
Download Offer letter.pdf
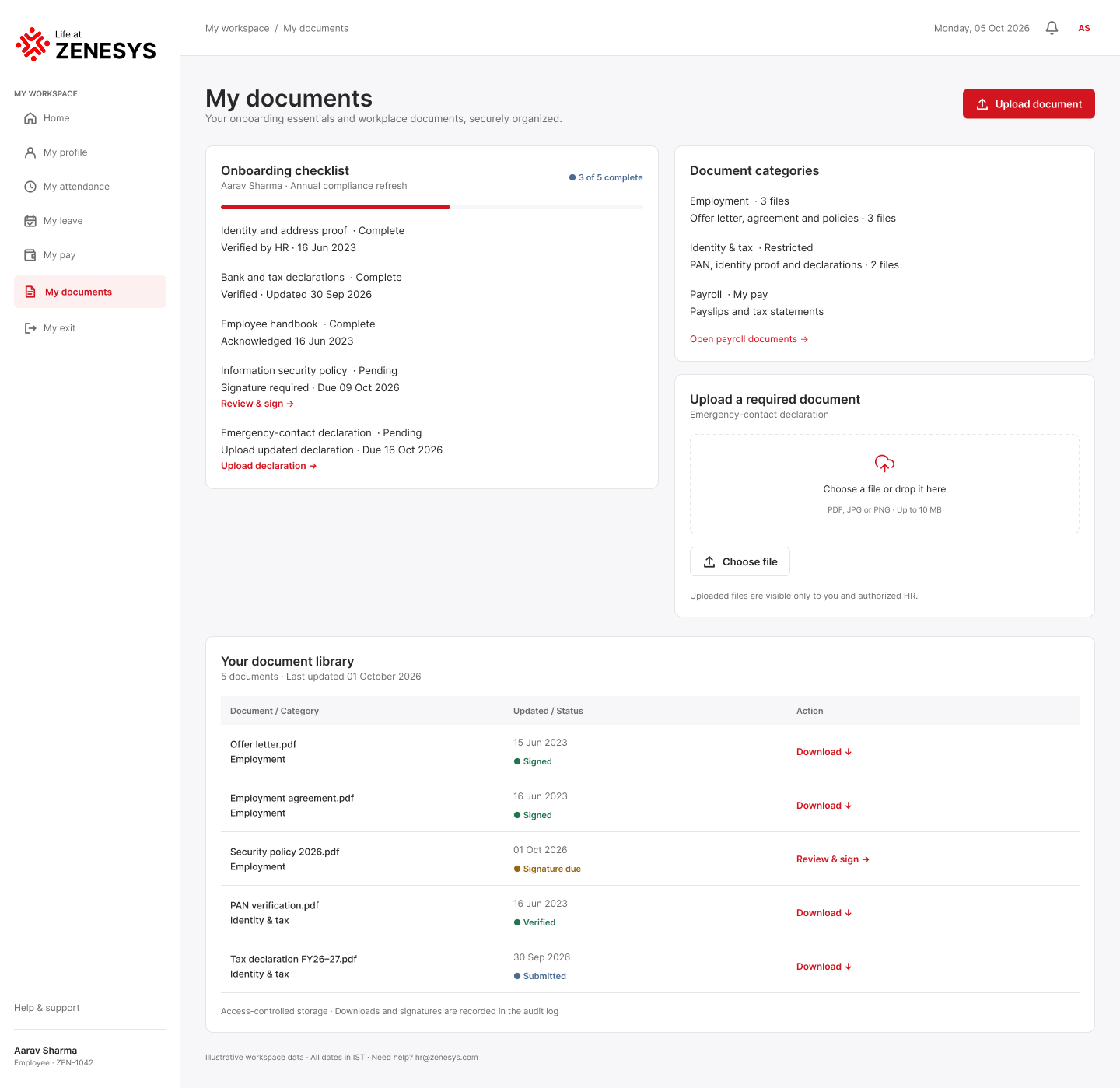pyautogui.click(x=824, y=752)
